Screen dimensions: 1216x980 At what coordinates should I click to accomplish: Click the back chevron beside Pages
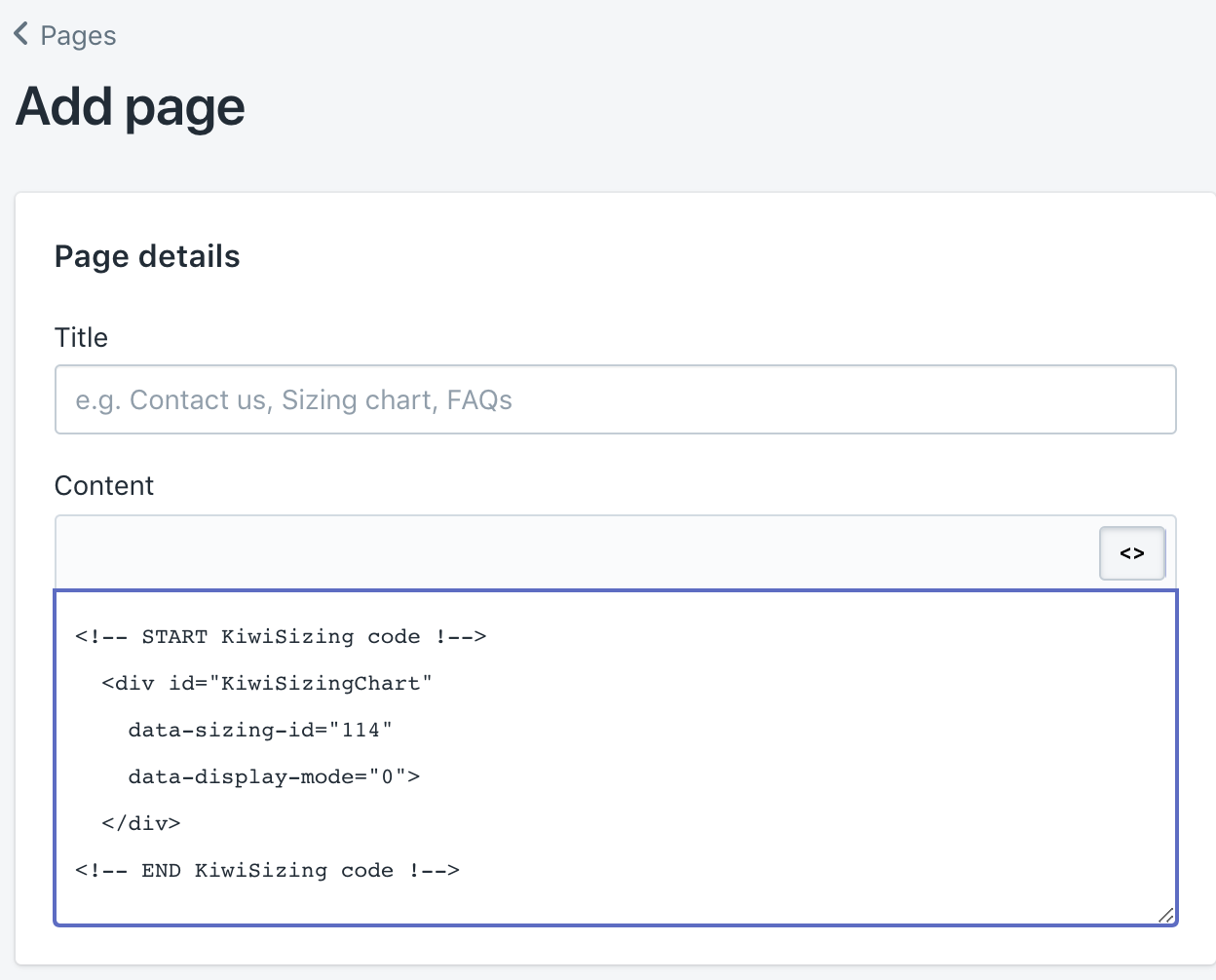[21, 35]
